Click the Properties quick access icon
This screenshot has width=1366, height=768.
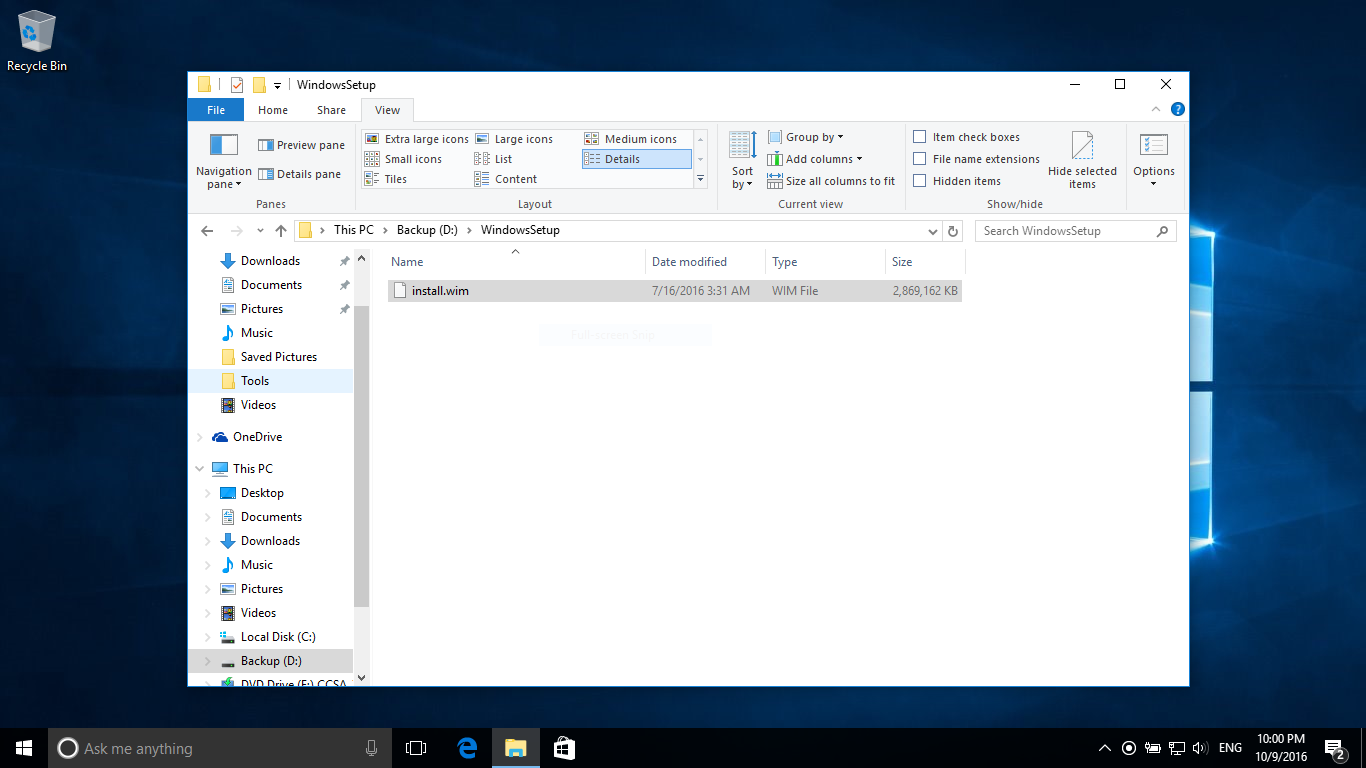pos(237,85)
